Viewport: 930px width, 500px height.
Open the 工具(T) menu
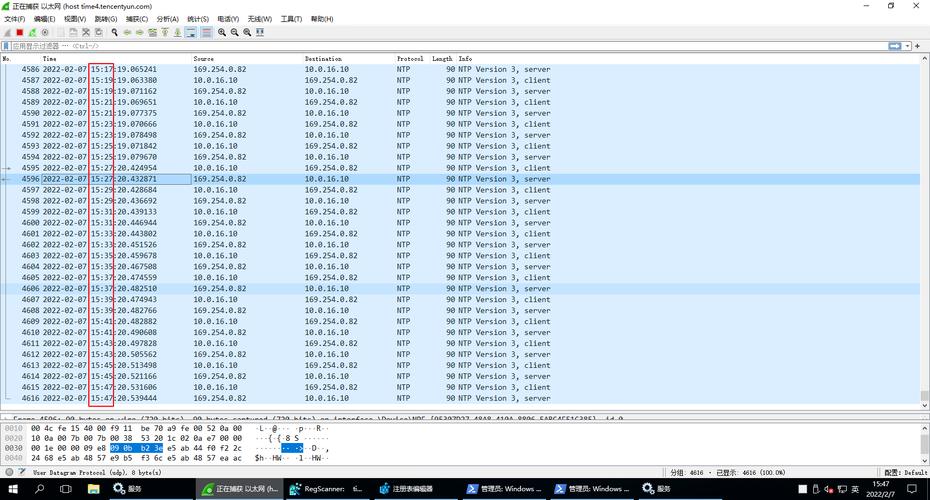click(x=291, y=19)
